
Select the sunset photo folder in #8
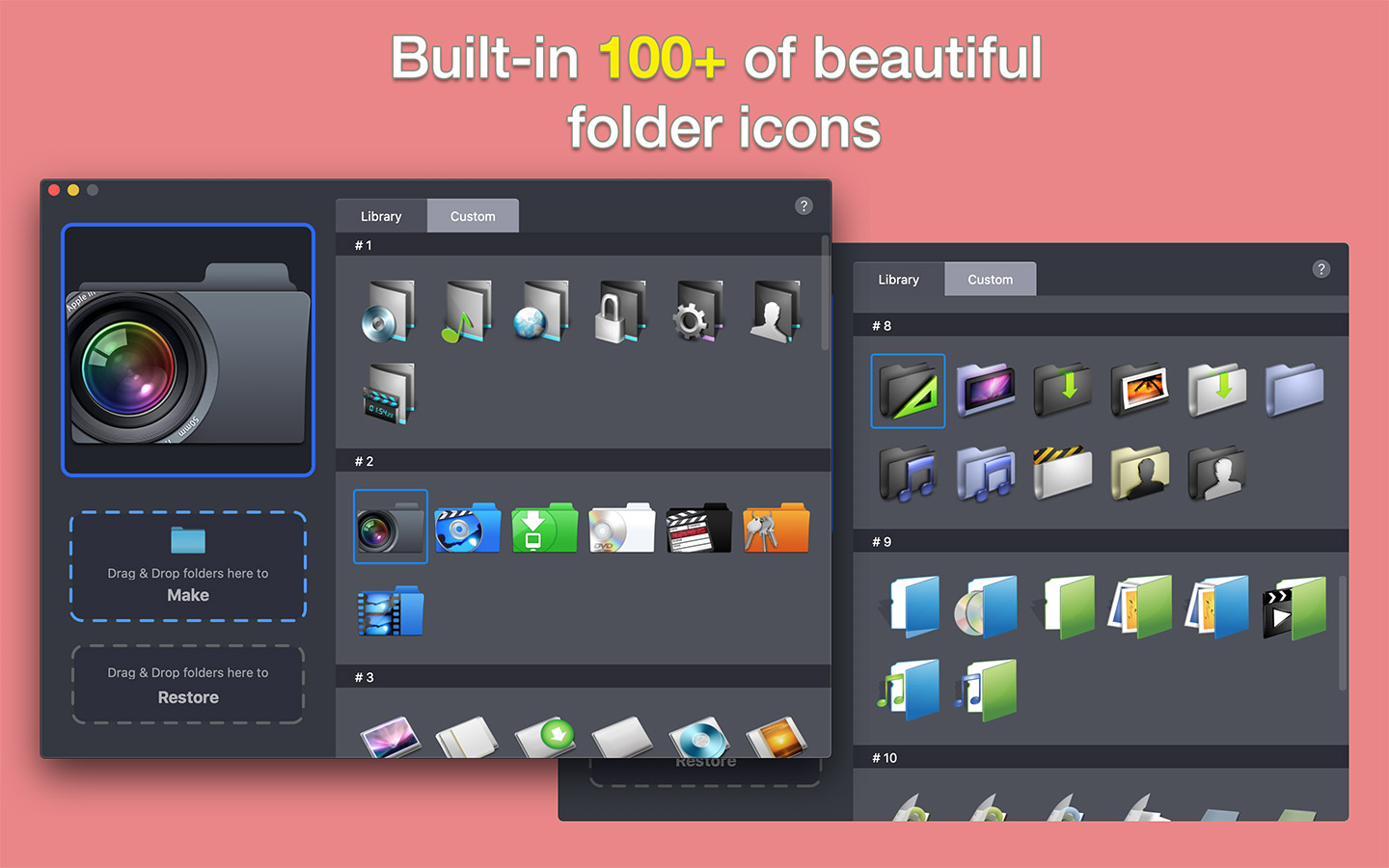(x=1140, y=391)
